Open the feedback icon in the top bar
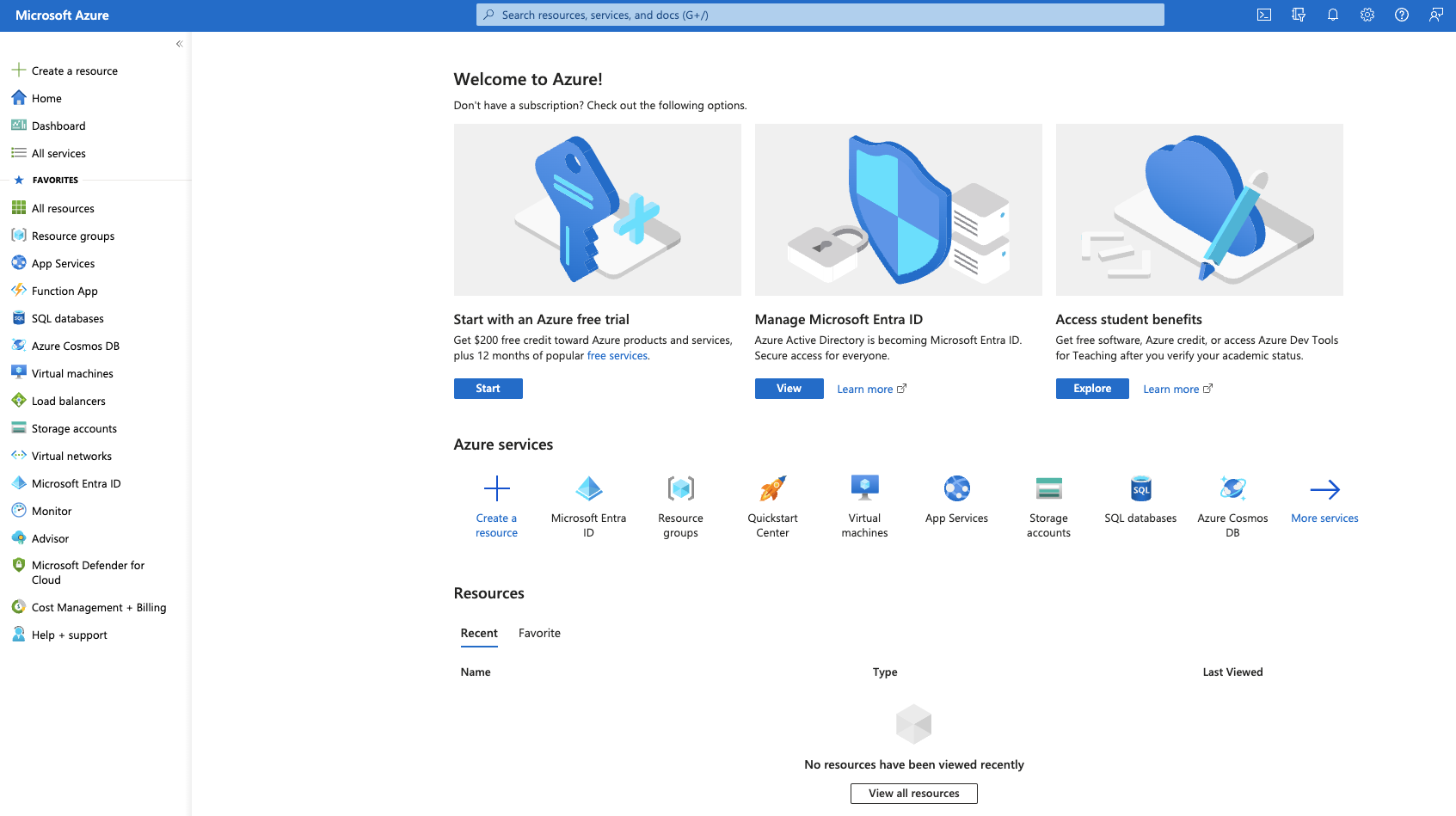This screenshot has height=816, width=1456. [1436, 15]
